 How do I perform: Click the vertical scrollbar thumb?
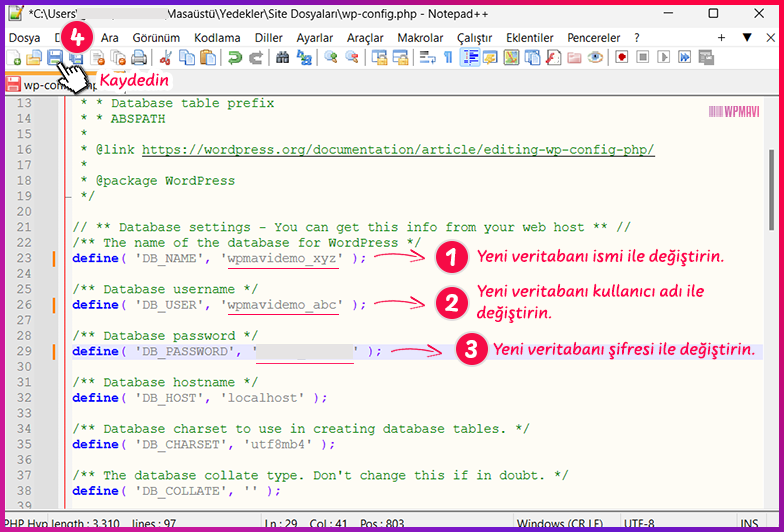point(773,190)
